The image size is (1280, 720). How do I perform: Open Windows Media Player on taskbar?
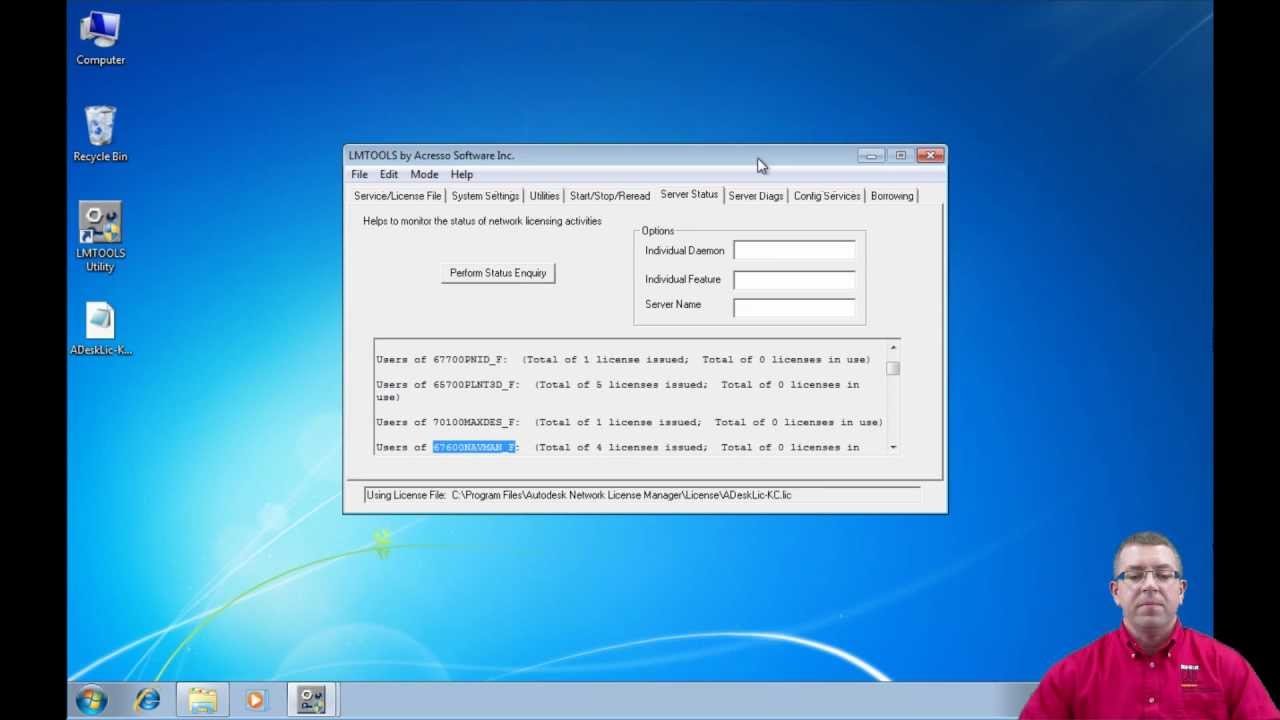256,700
